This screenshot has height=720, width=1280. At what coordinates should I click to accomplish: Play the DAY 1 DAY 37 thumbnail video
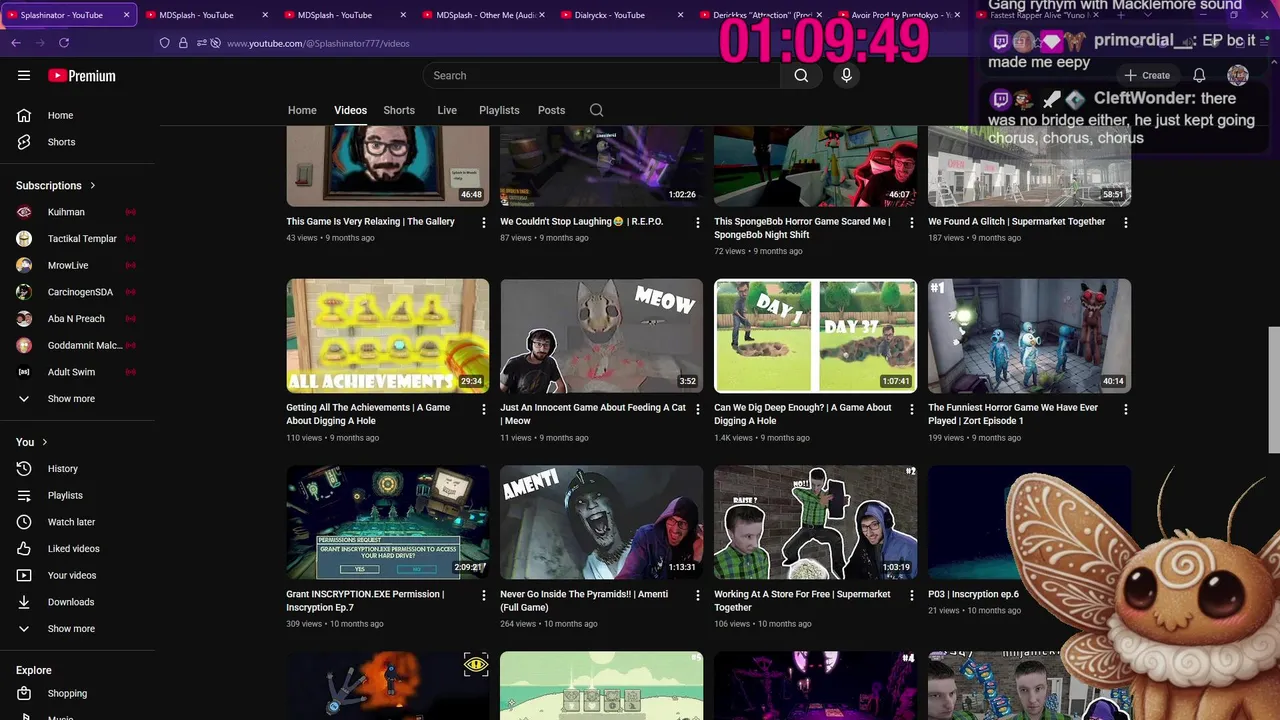[816, 336]
